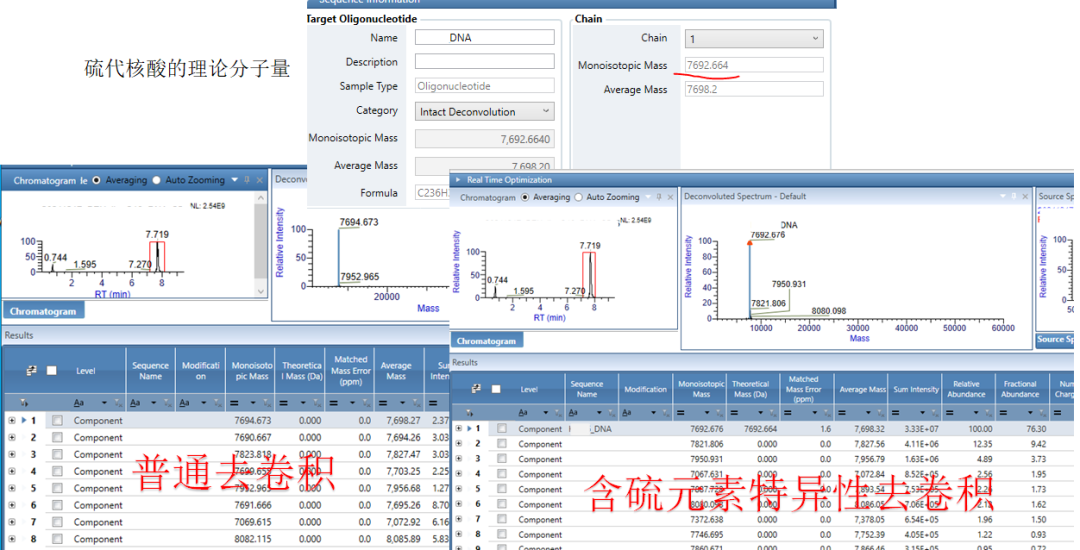Tick select-all checkbox in right Results header
The width and height of the screenshot is (1080, 550).
click(496, 389)
